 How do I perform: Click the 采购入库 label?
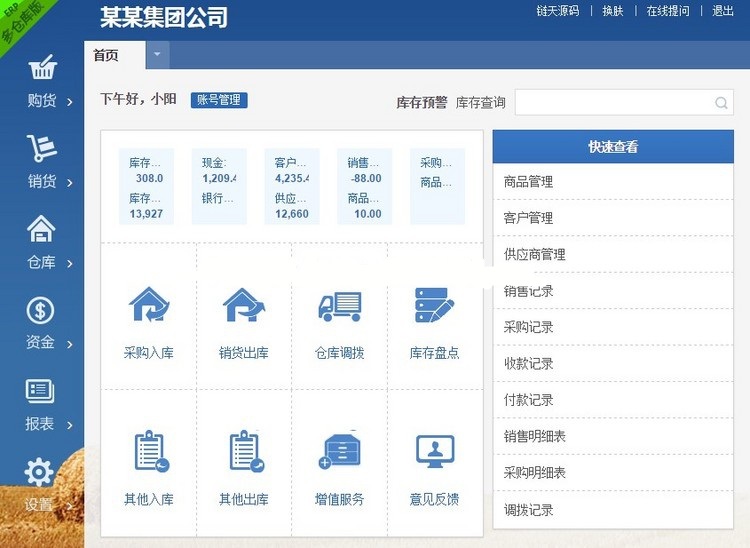[149, 353]
